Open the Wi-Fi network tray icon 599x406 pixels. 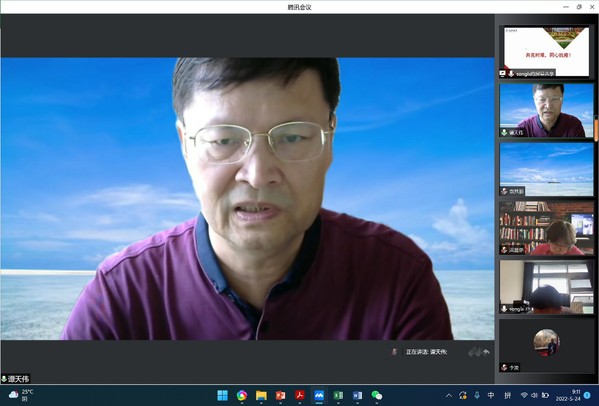(524, 395)
